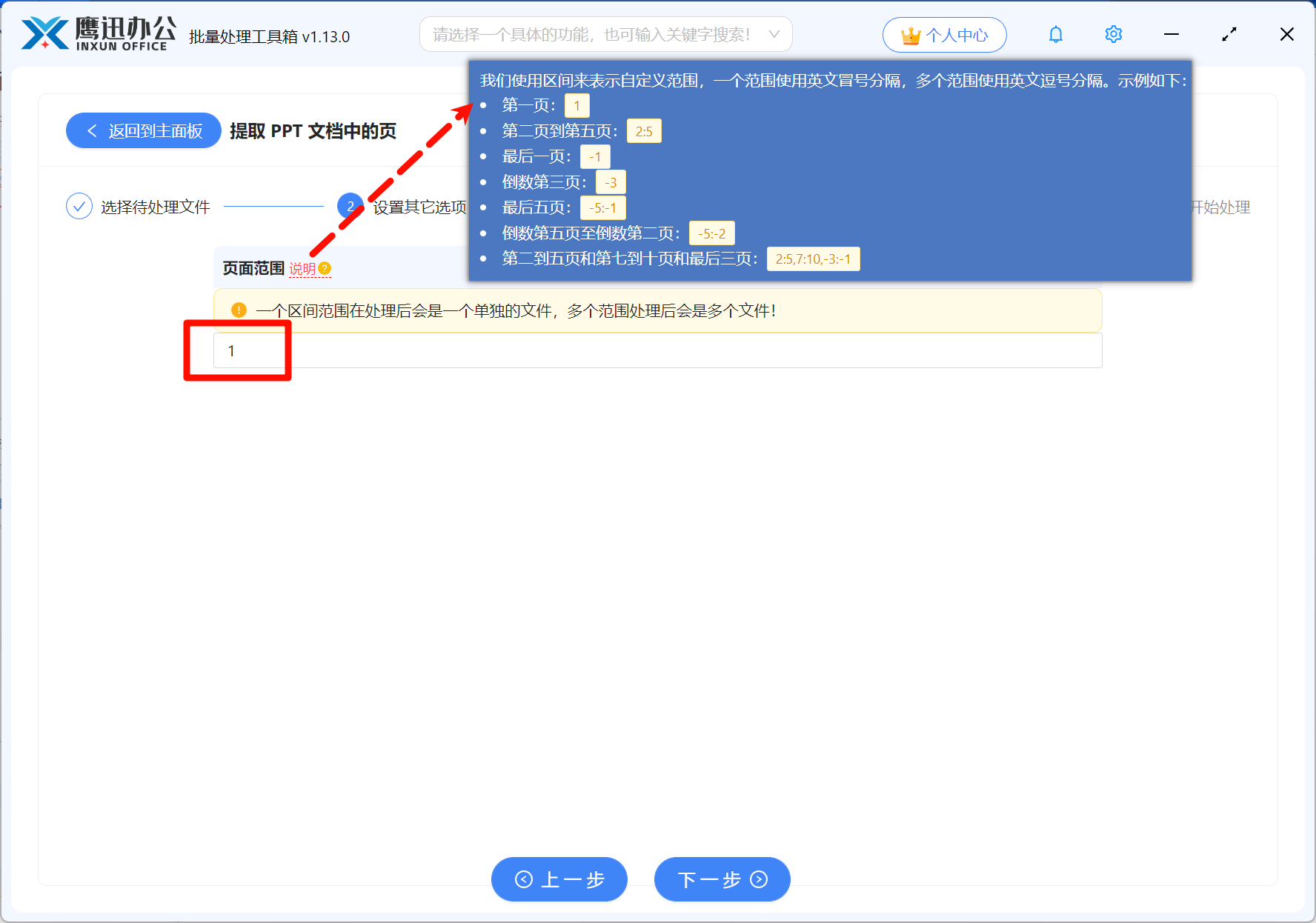The height and width of the screenshot is (923, 1316).
Task: Open settings with the gear icon
Action: [1113, 34]
